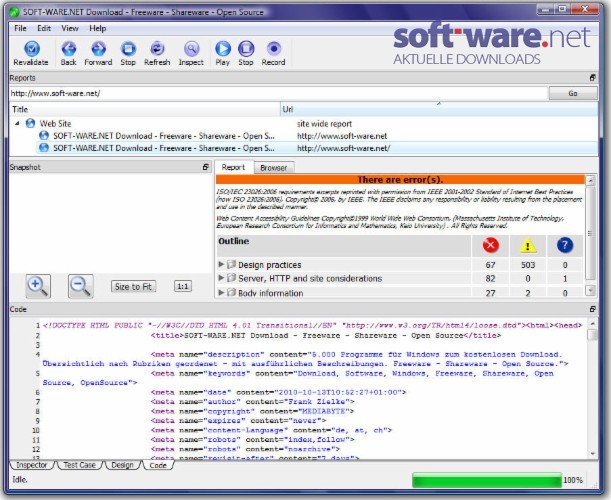Viewport: 611px width, 500px height.
Task: Click the Body information error count 27
Action: [490, 293]
